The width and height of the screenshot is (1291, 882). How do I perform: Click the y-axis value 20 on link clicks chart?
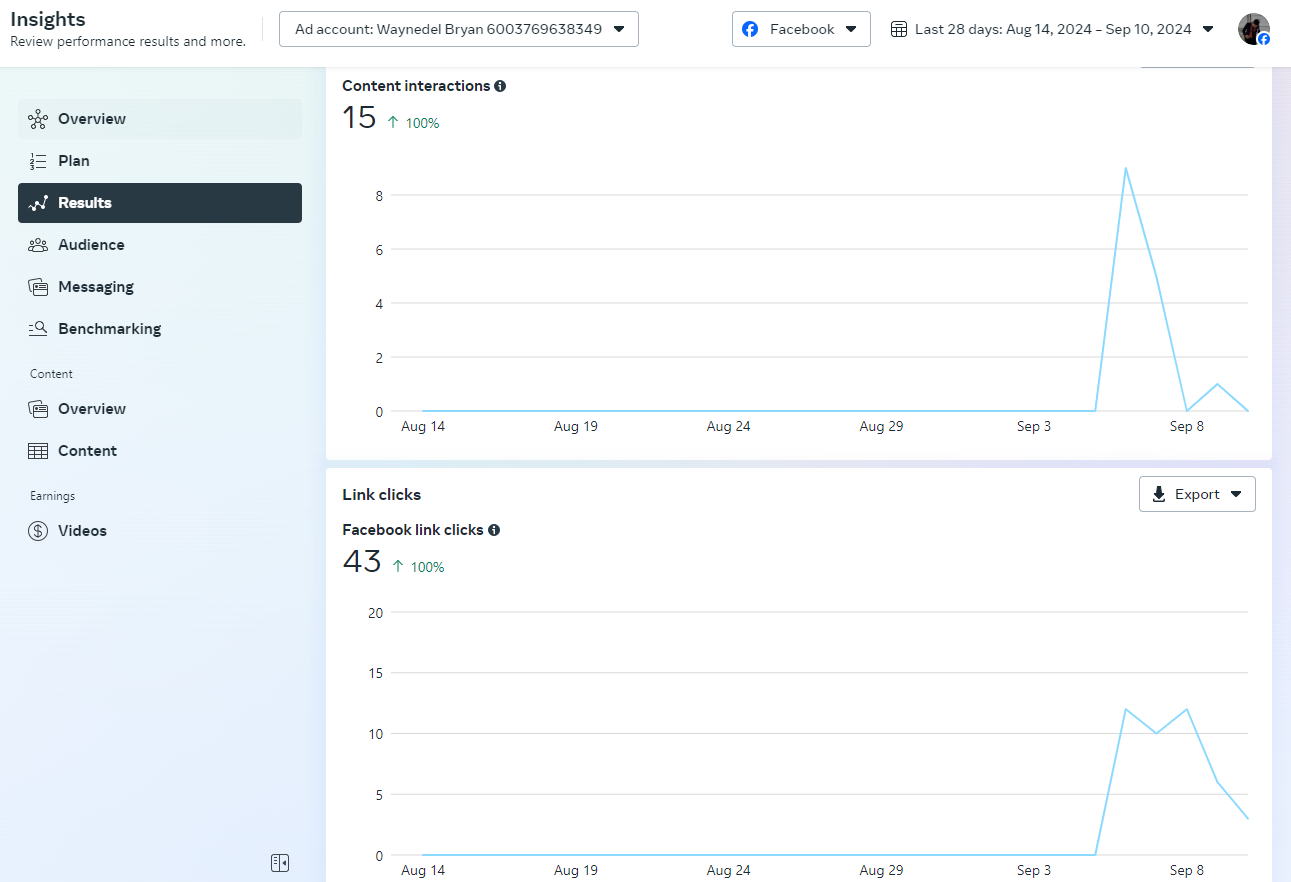376,612
